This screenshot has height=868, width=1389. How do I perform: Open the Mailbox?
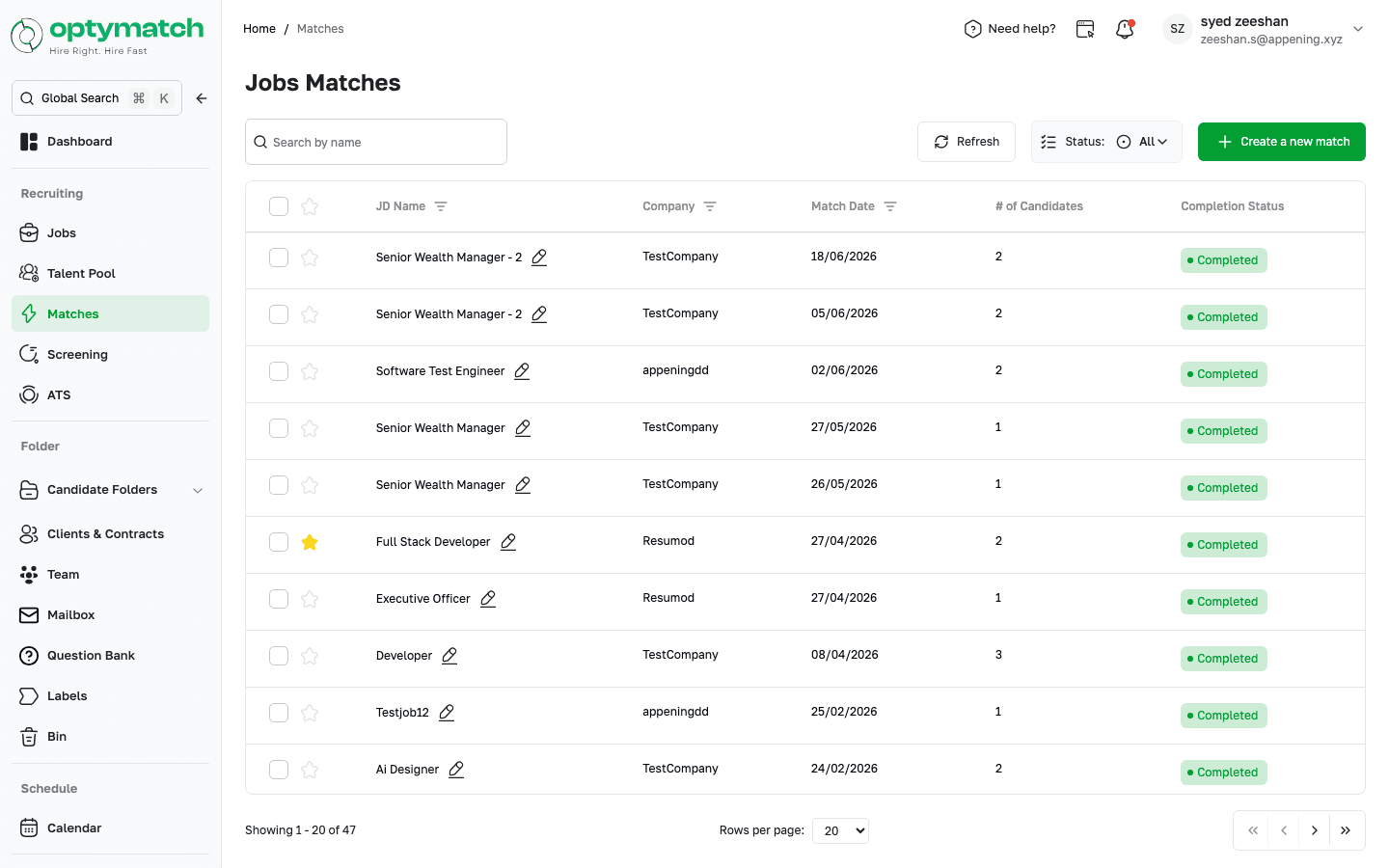click(x=110, y=615)
